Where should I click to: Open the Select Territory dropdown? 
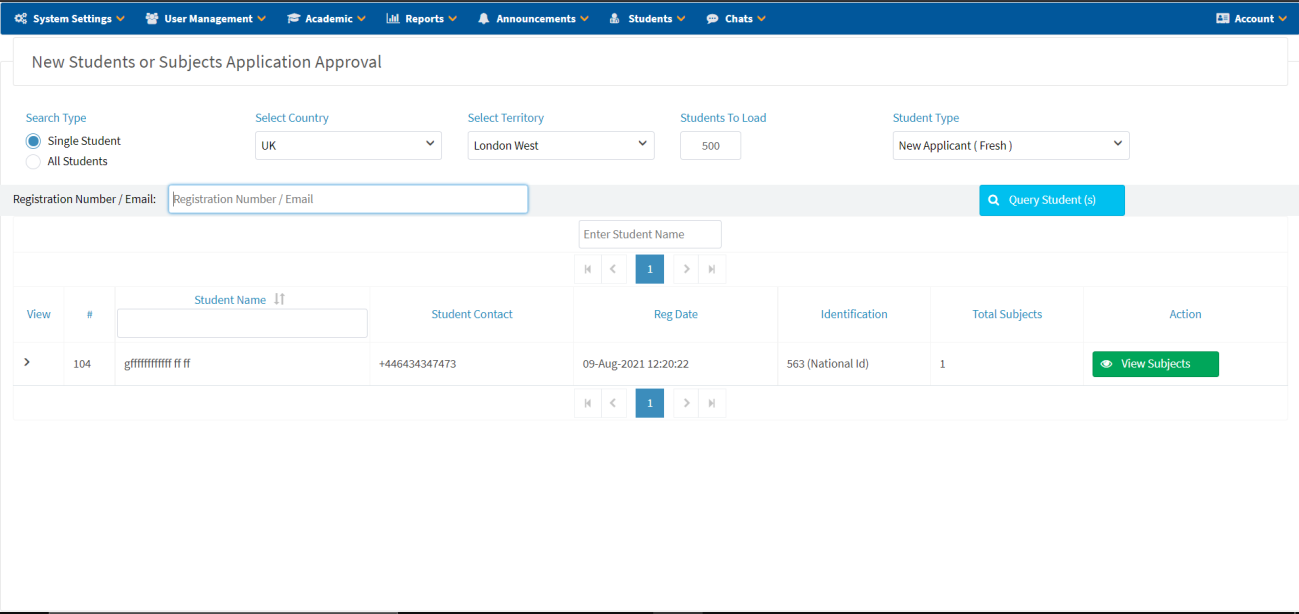click(x=560, y=145)
